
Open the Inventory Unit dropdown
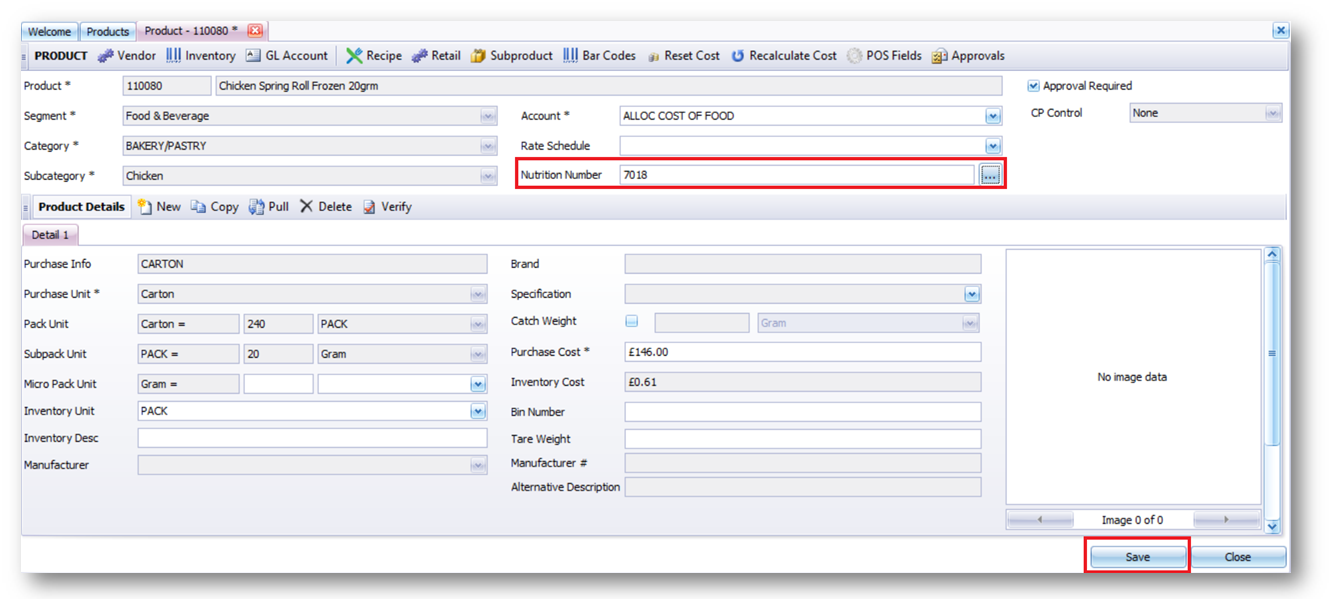point(478,412)
